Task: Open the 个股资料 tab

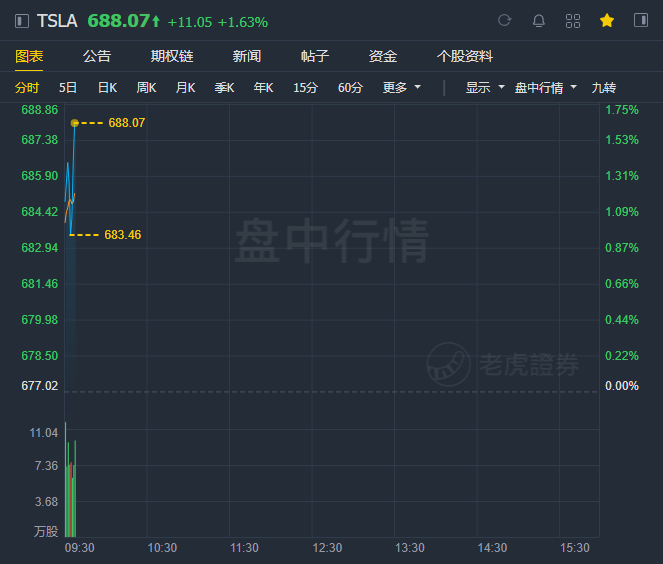Action: (465, 56)
